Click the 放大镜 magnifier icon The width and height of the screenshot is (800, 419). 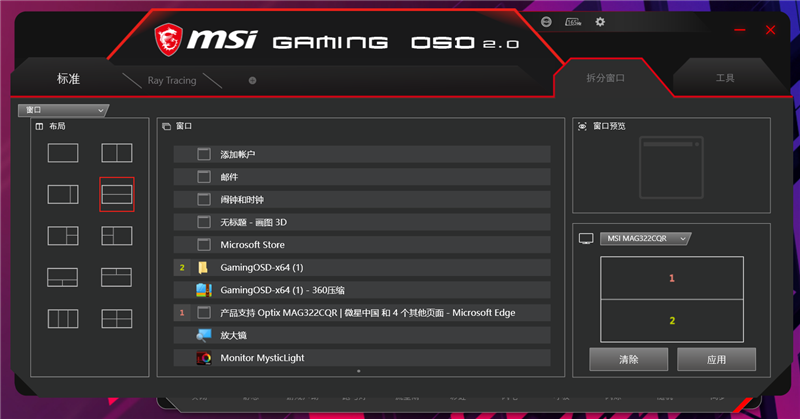coord(204,335)
